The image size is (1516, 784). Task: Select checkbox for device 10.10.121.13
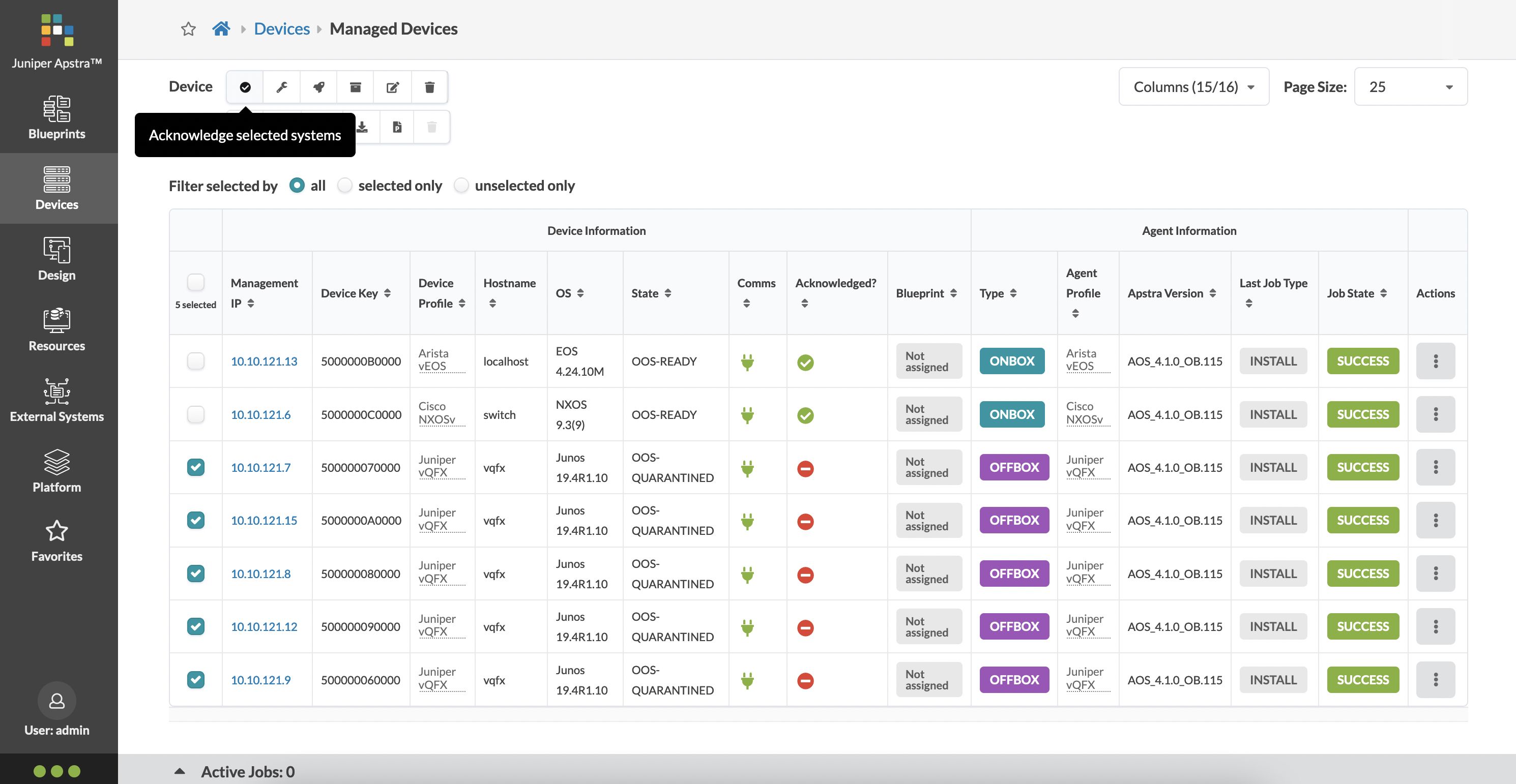pyautogui.click(x=196, y=361)
